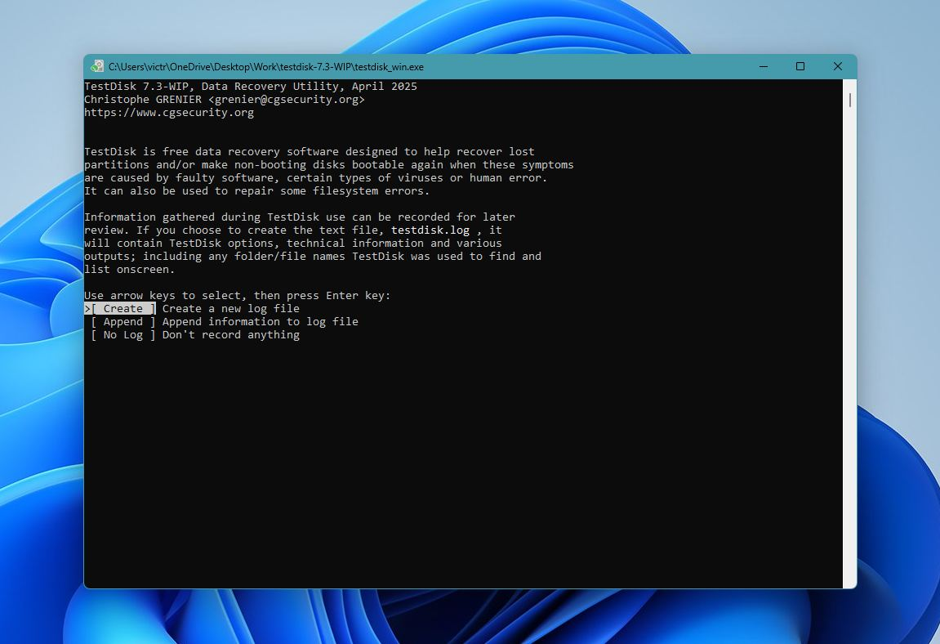
Task: Minimize the TestDisk window
Action: point(763,67)
